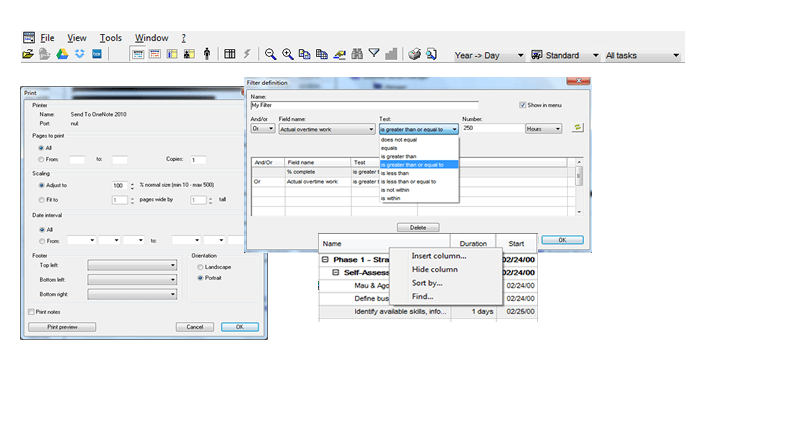Select Portrait orientation
The width and height of the screenshot is (800, 440).
tap(200, 278)
